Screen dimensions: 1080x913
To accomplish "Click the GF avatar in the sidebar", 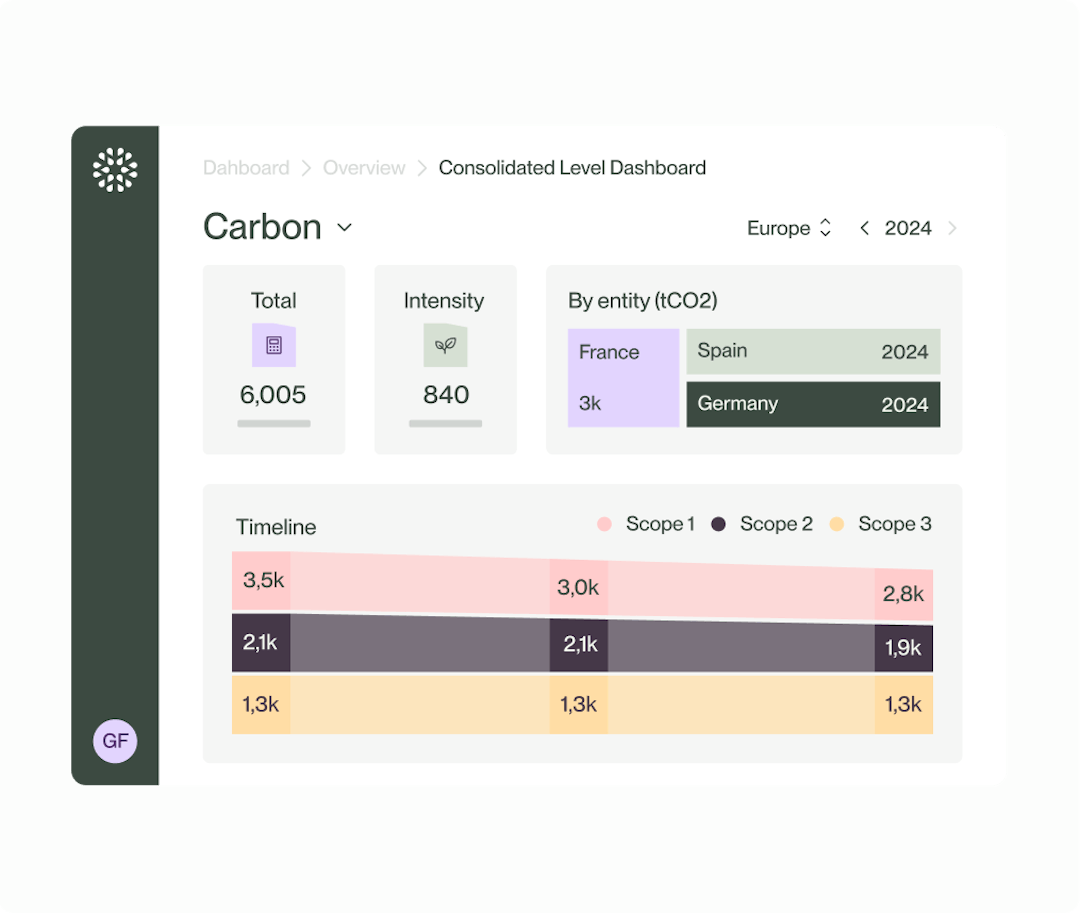I will pos(115,741).
